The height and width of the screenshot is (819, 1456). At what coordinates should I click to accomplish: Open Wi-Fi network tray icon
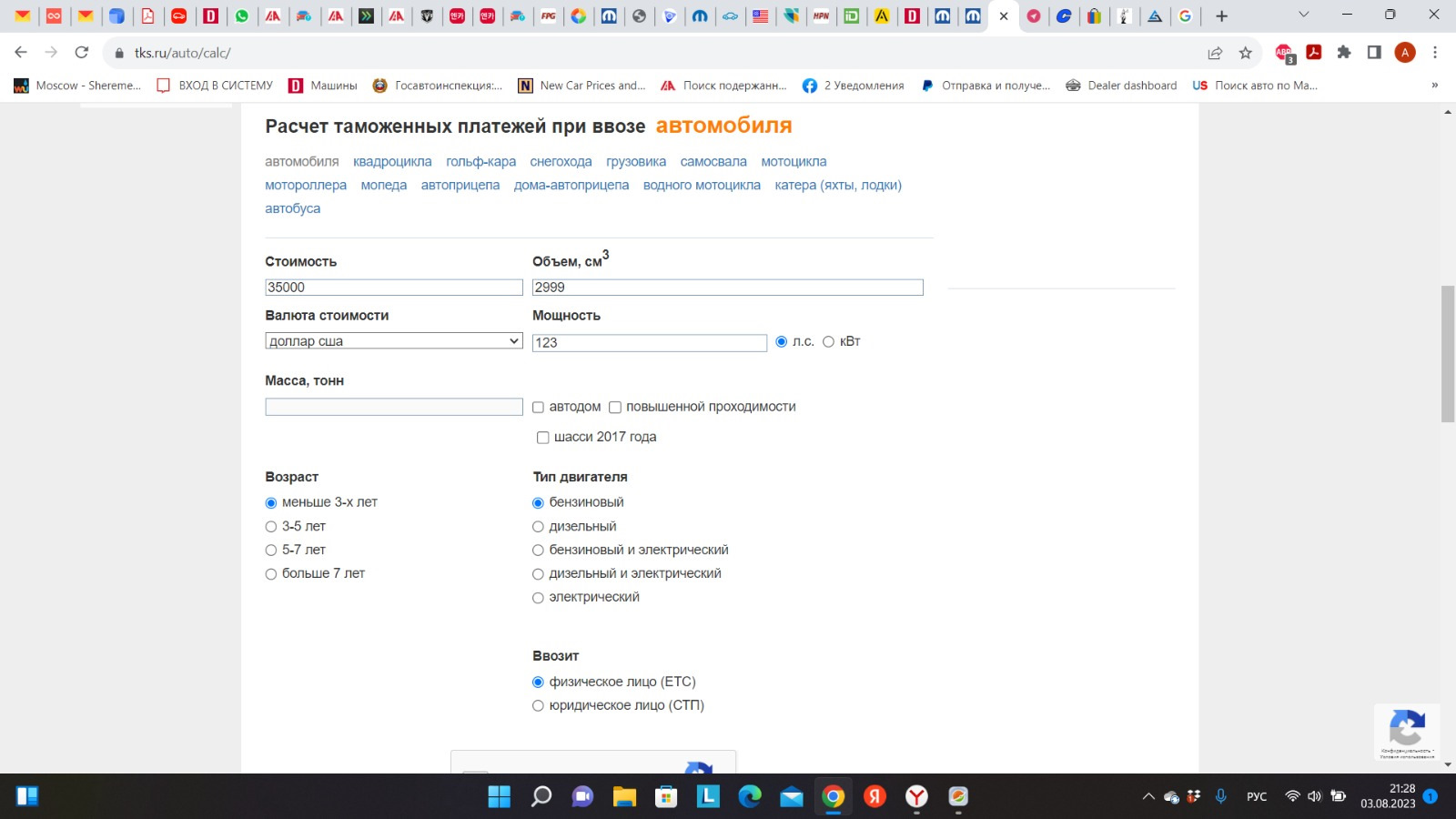(x=1292, y=796)
